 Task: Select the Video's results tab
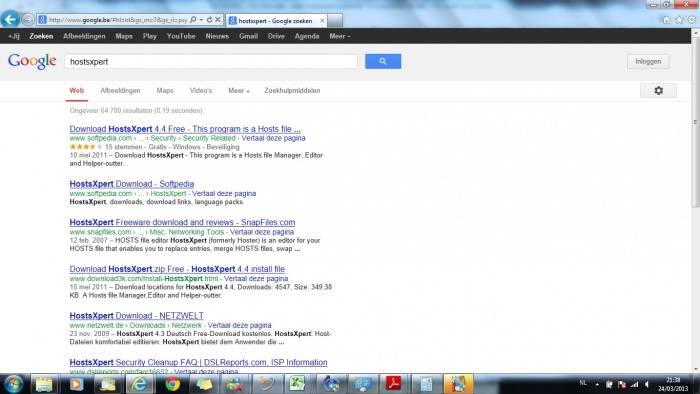tap(201, 91)
